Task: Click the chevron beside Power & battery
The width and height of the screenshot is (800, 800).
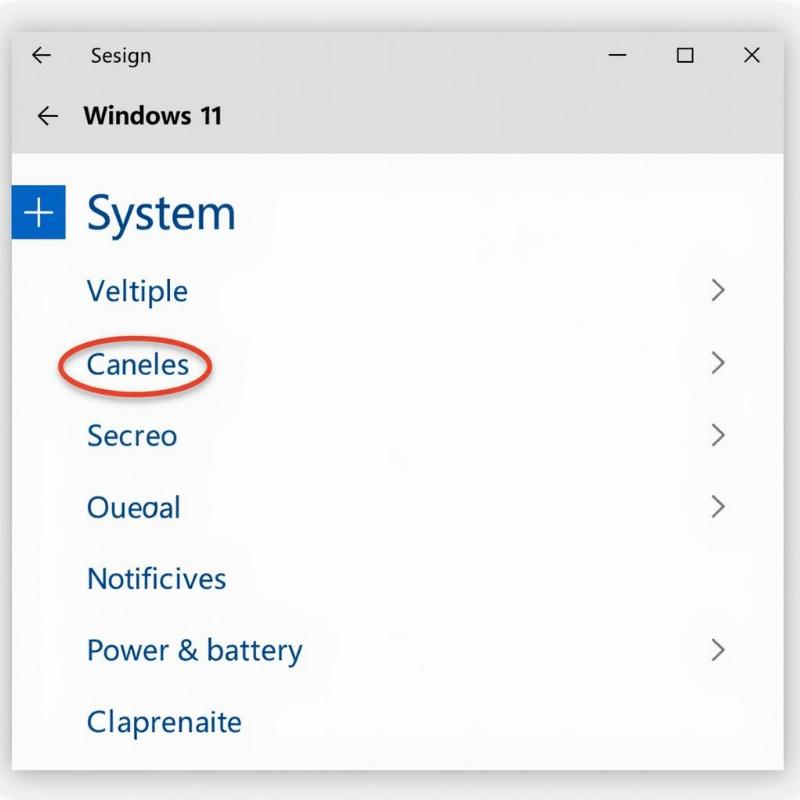Action: 718,650
